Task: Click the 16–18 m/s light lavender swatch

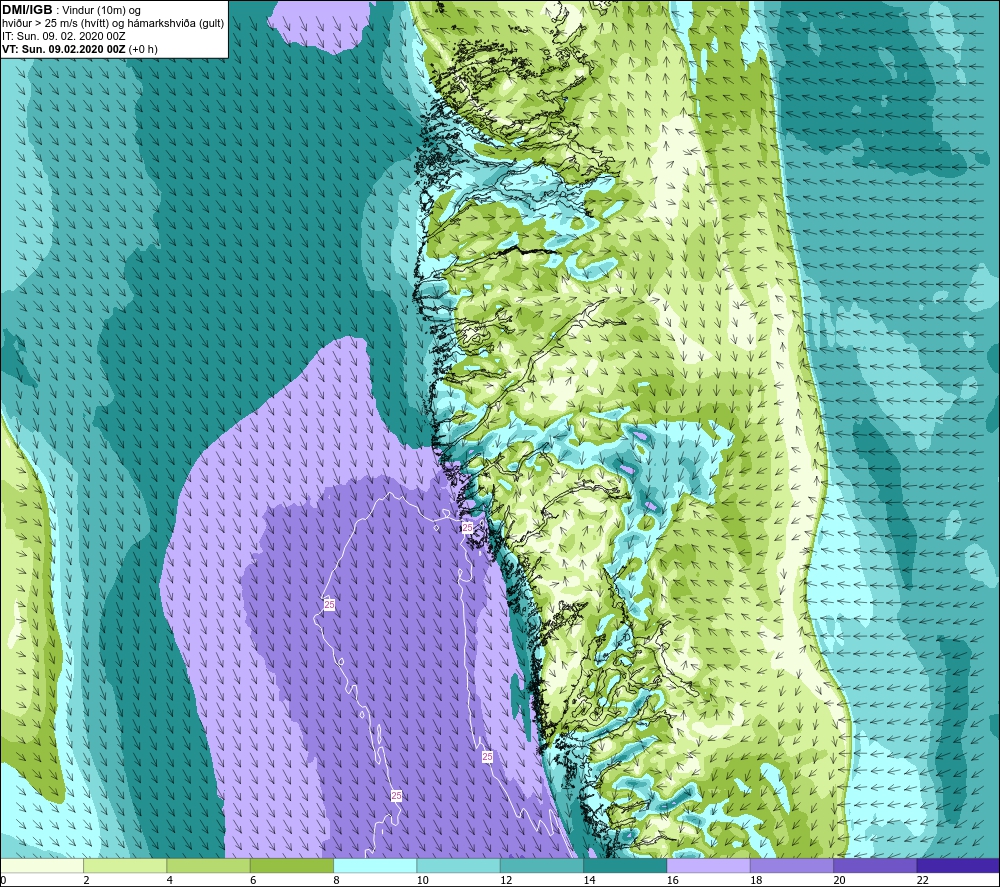Action: click(709, 865)
